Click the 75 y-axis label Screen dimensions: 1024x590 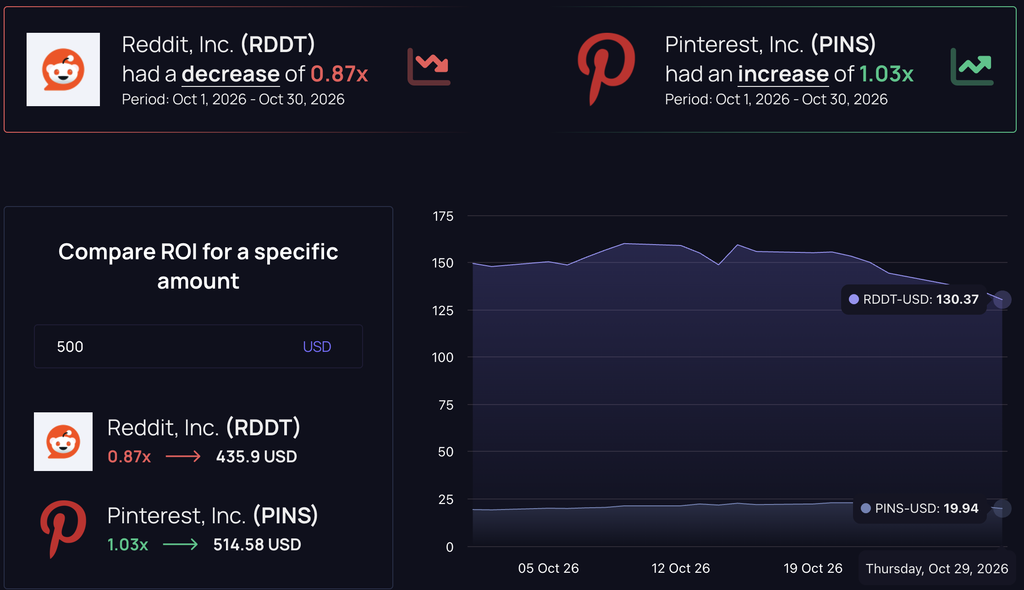coord(445,405)
